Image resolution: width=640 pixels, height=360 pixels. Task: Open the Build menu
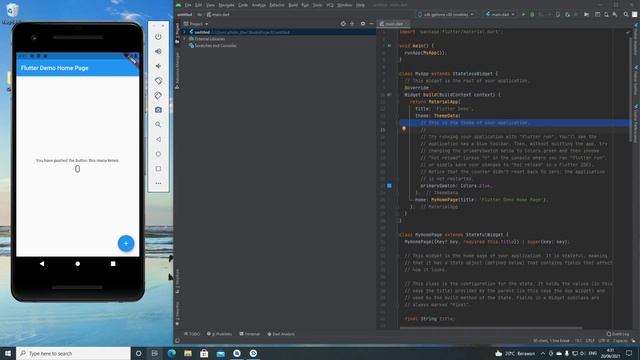coord(293,5)
